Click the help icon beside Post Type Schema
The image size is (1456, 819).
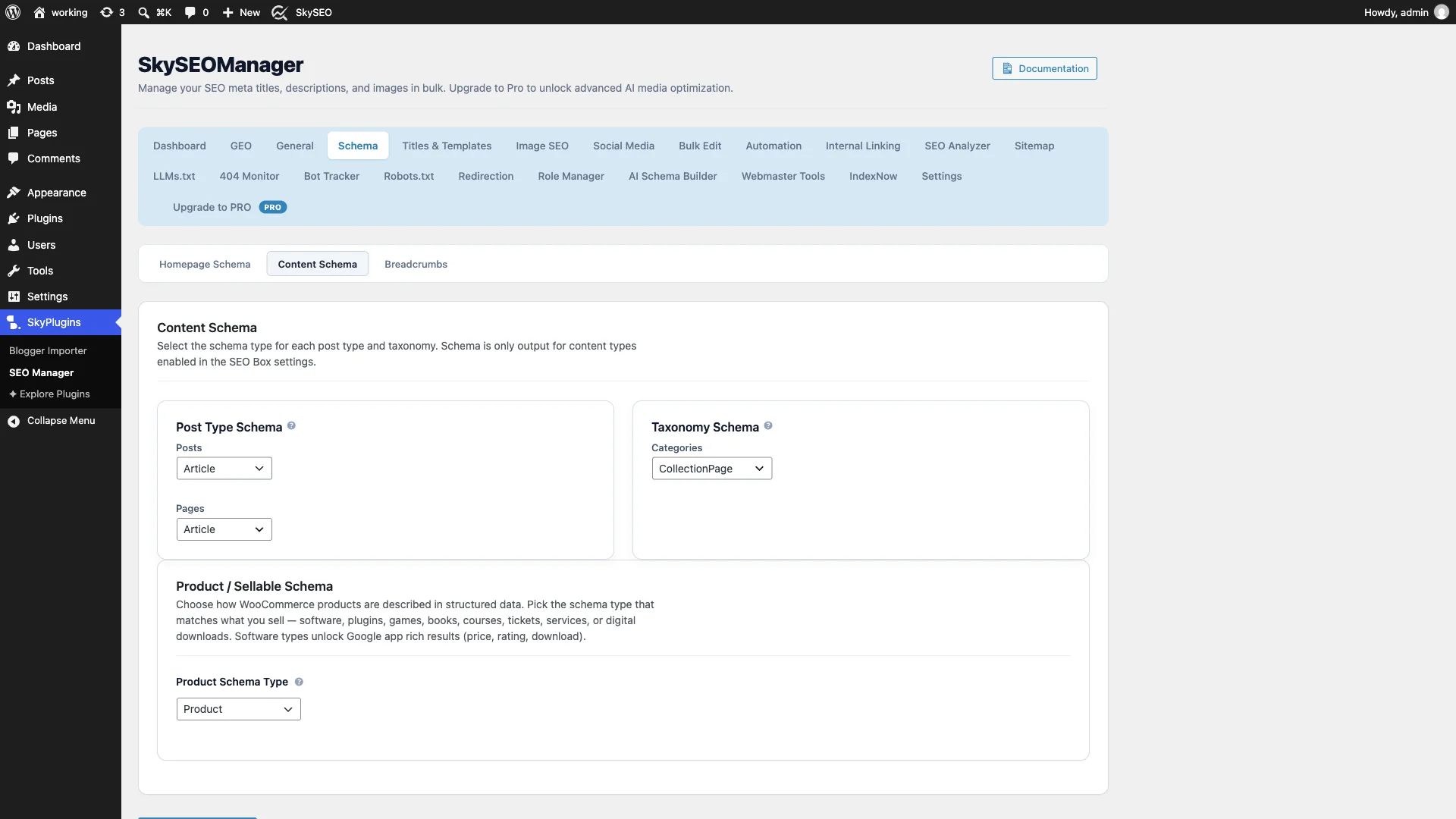(291, 426)
